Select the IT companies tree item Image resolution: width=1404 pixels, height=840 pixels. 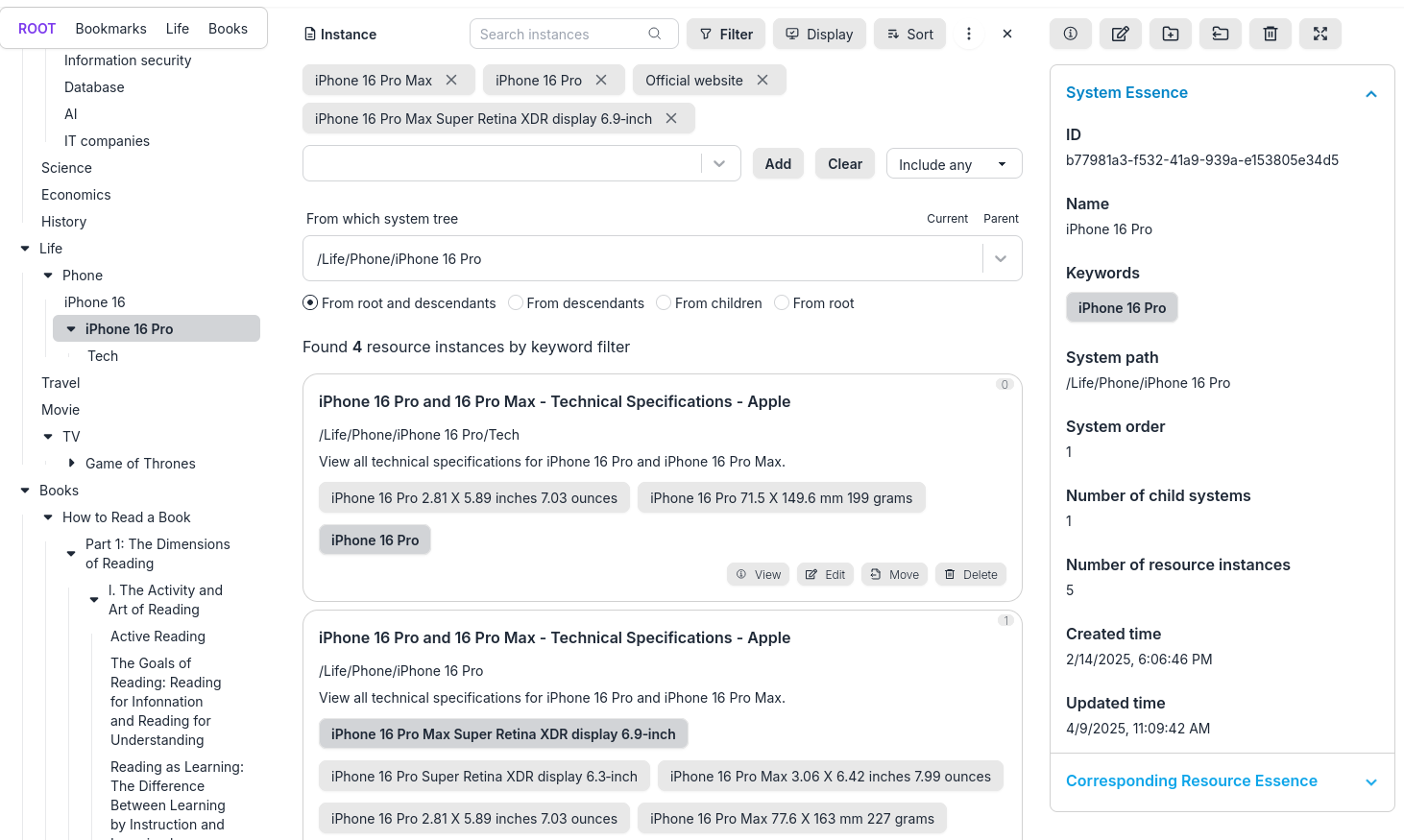click(107, 141)
